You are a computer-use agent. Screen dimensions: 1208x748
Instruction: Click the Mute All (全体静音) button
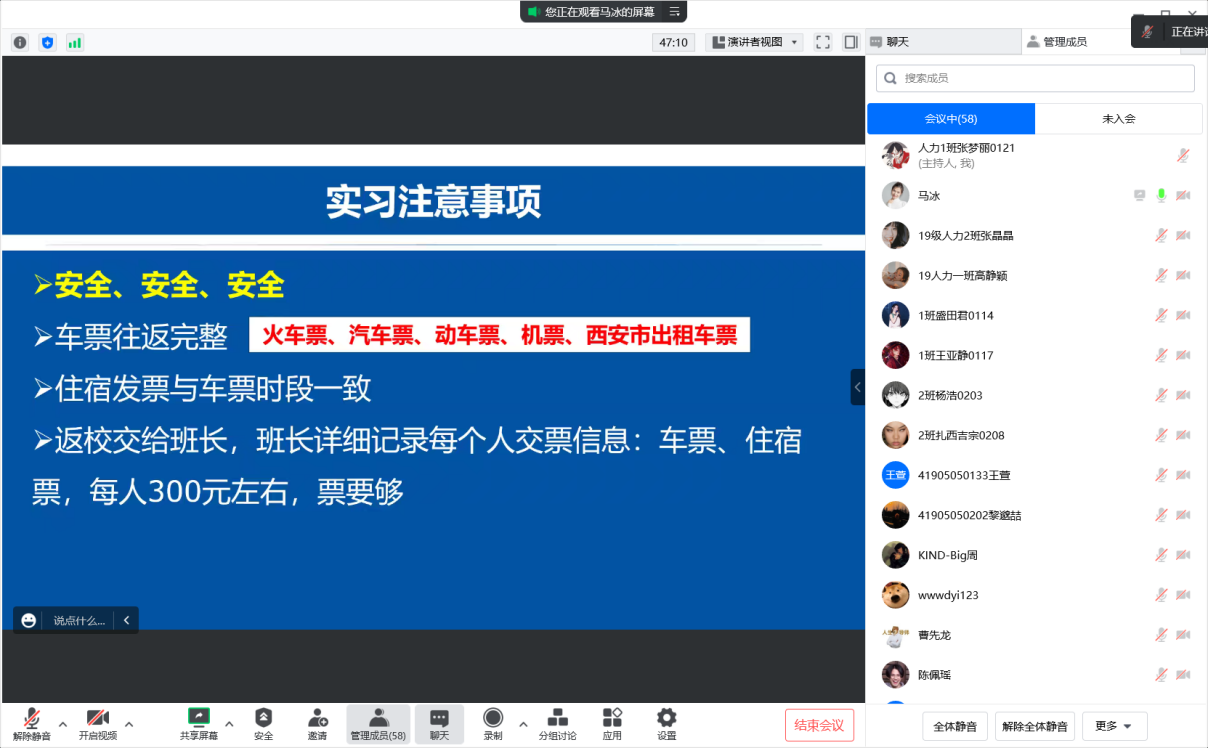tap(955, 726)
